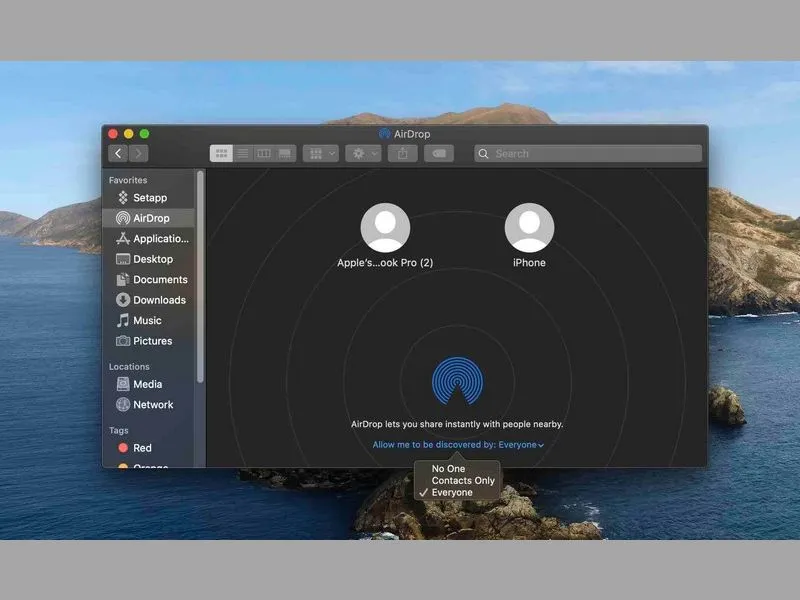Screen dimensions: 800x600
Task: Click the AirDrop title bar icon
Action: coord(385,134)
